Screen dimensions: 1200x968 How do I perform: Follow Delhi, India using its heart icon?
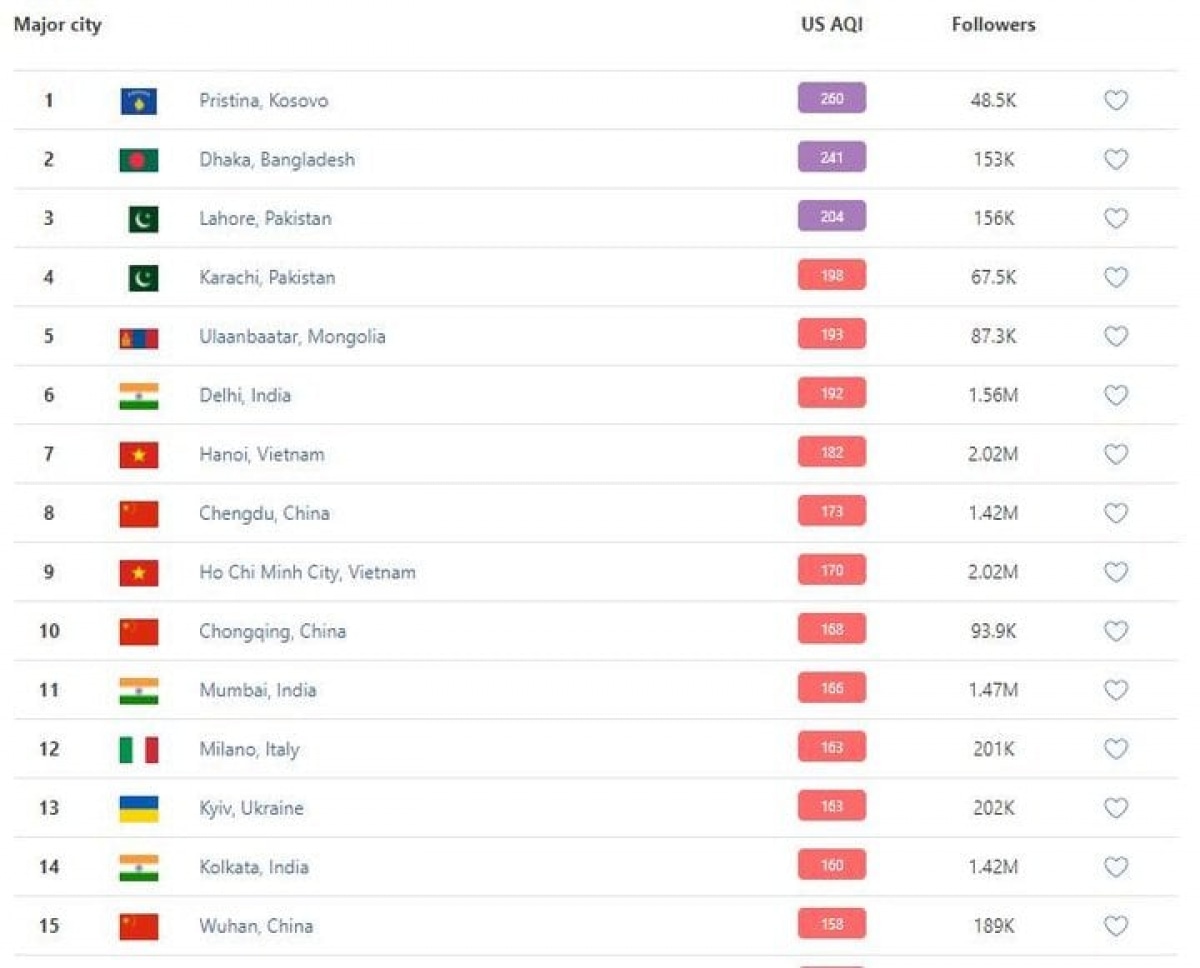tap(1116, 395)
